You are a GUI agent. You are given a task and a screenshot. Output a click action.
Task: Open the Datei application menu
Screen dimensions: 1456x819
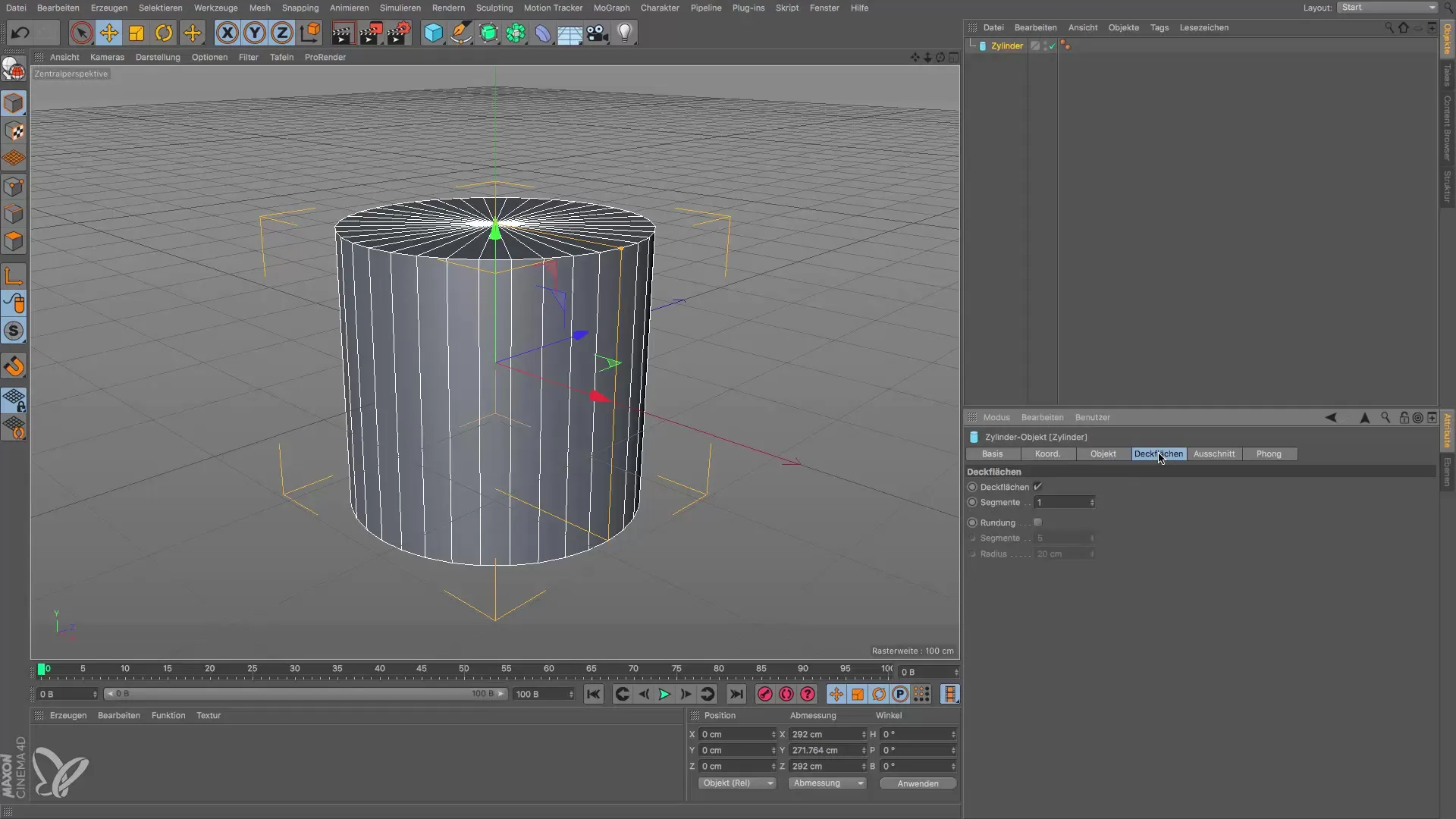tap(16, 8)
